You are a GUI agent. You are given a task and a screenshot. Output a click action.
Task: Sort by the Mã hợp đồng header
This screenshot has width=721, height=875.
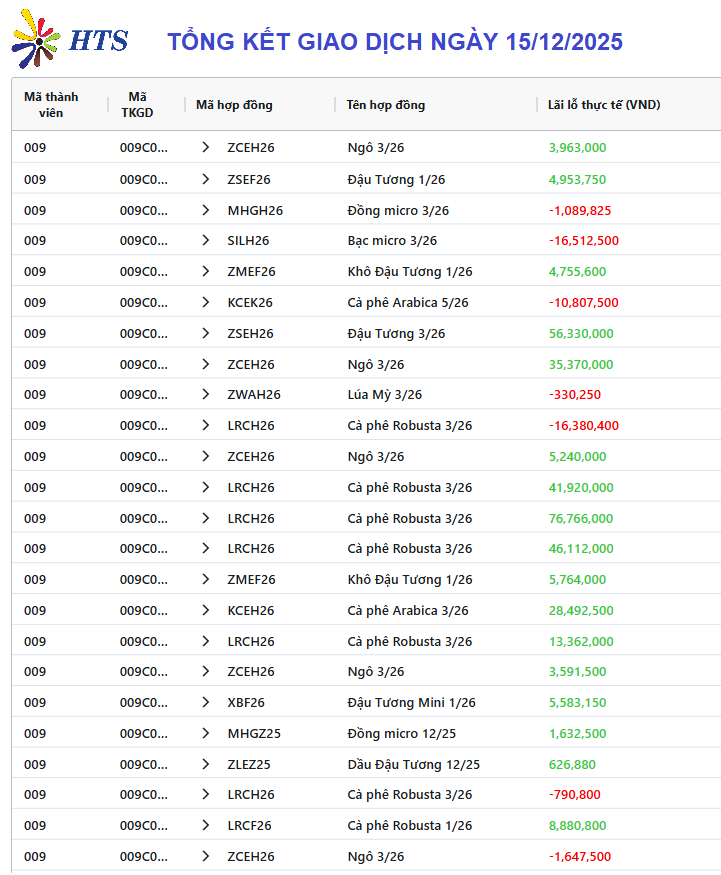coord(234,105)
